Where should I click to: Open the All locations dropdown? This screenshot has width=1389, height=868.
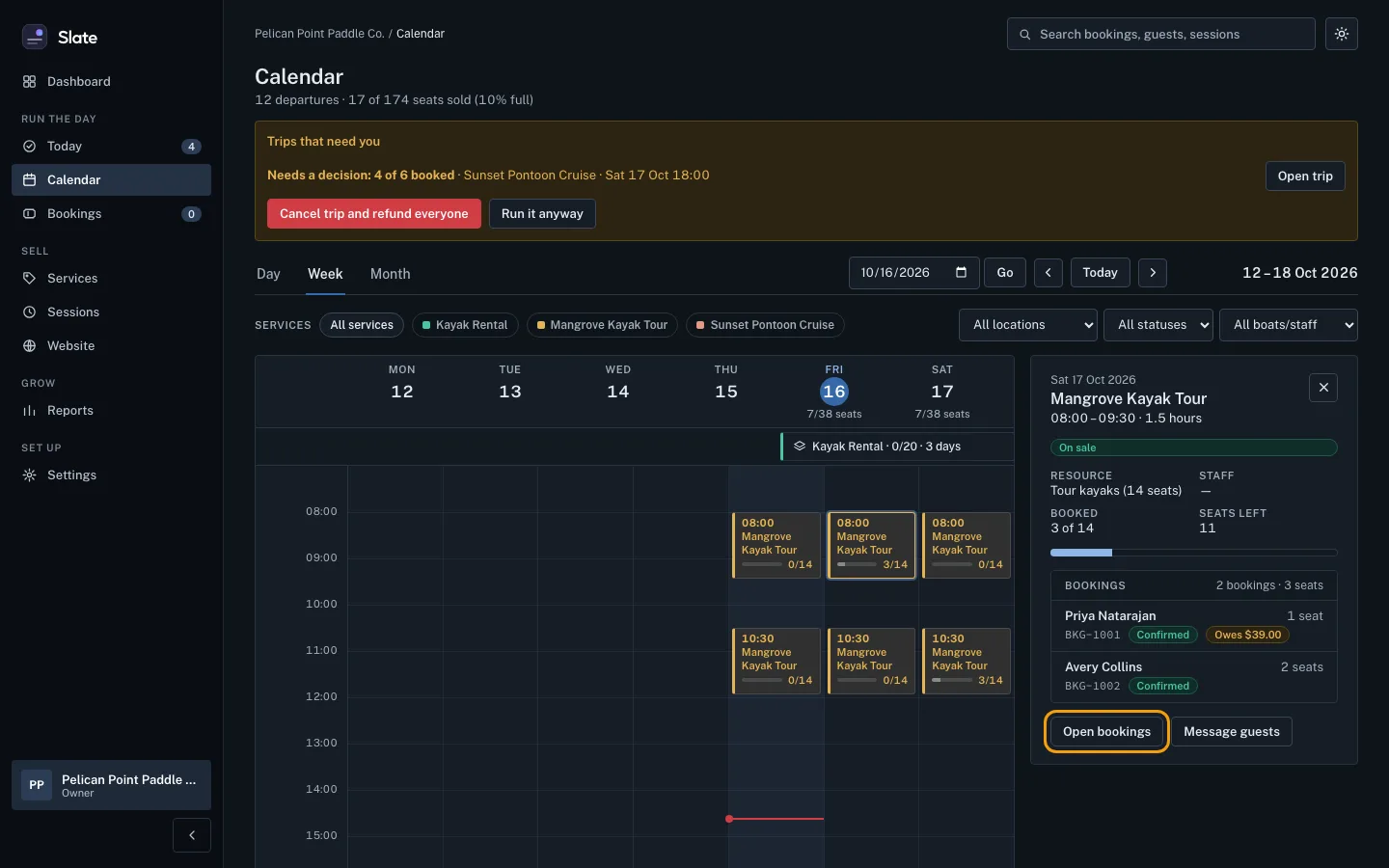tap(1028, 325)
